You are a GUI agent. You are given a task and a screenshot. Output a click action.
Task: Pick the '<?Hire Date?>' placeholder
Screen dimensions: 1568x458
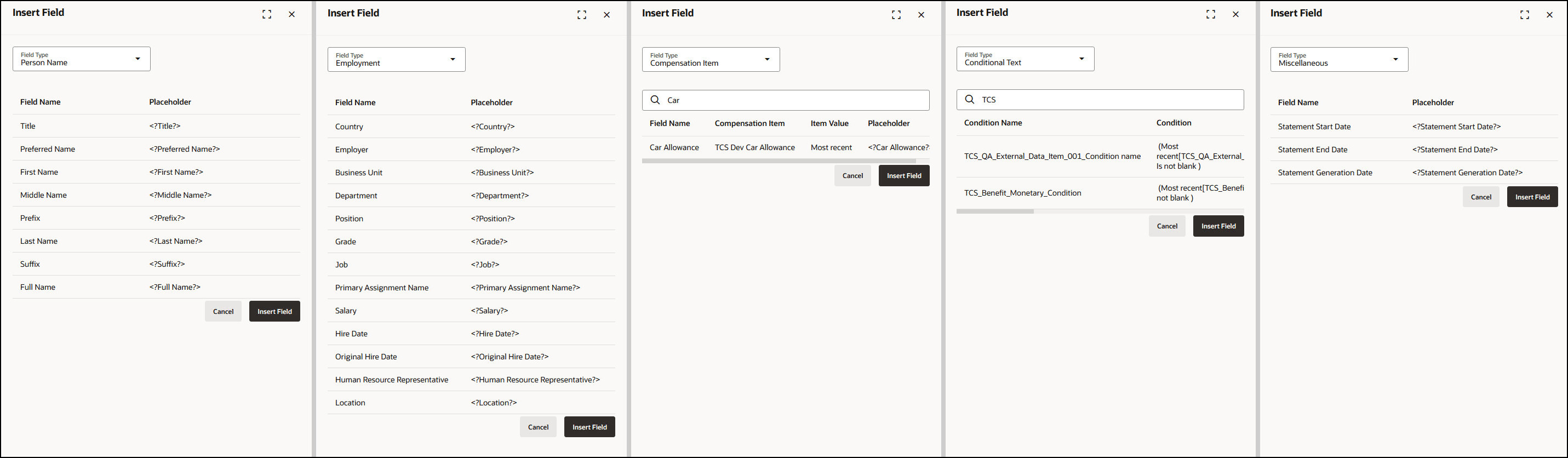[x=495, y=334]
